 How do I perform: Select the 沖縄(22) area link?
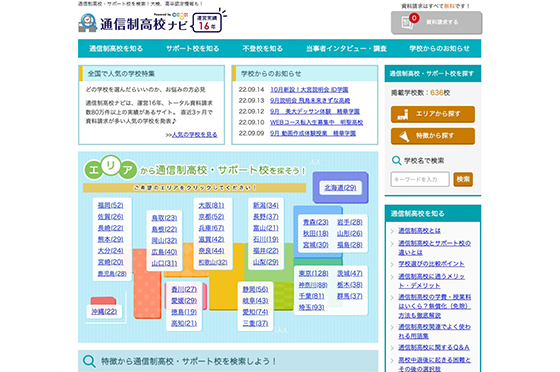(104, 311)
